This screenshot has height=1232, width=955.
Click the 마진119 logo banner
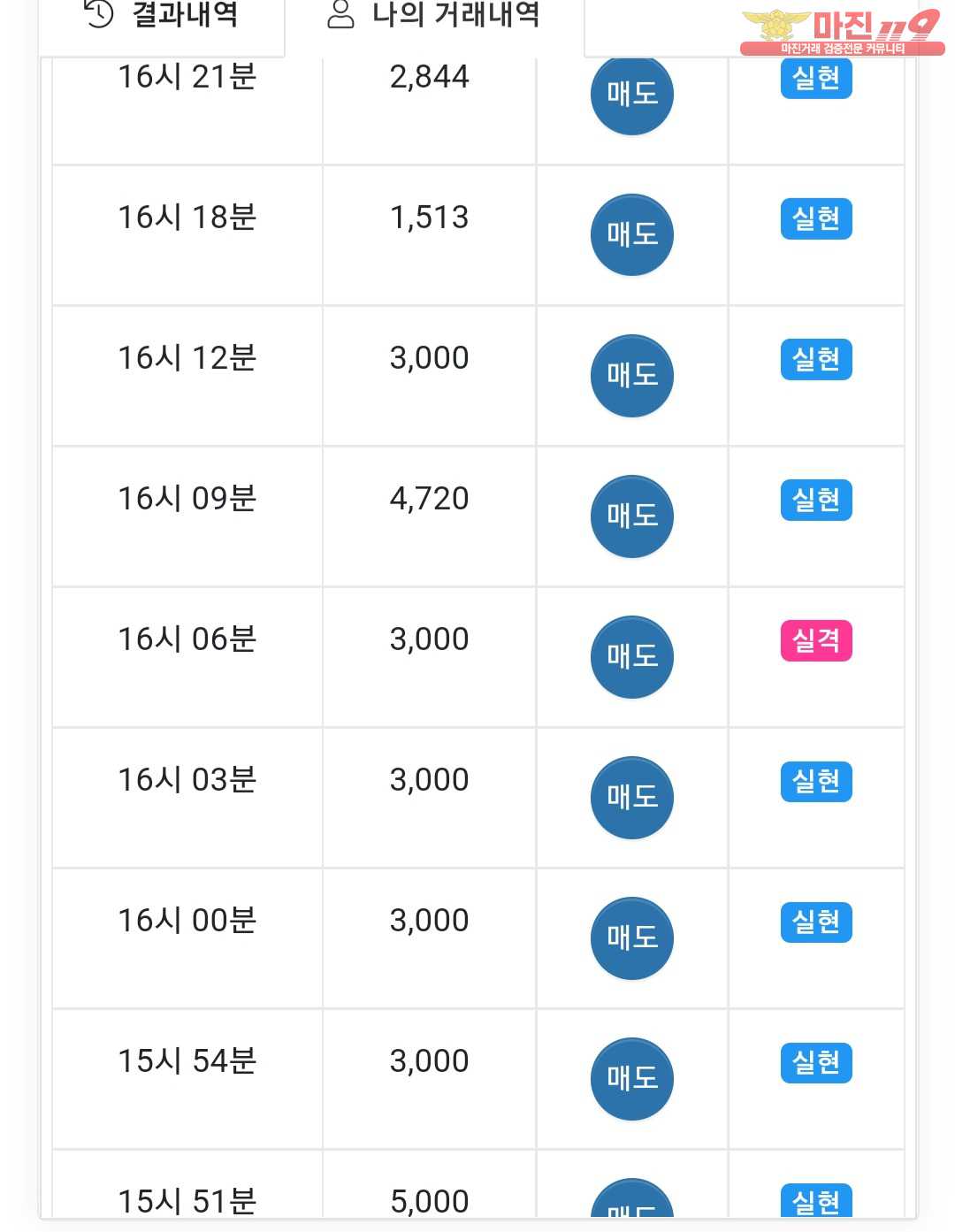pos(841,33)
